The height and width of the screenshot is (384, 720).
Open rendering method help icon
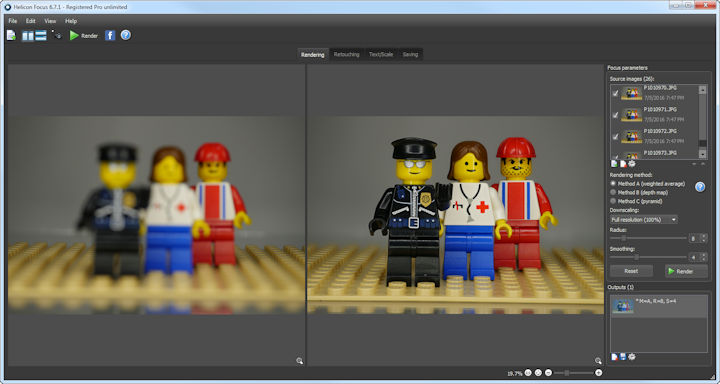[x=700, y=187]
